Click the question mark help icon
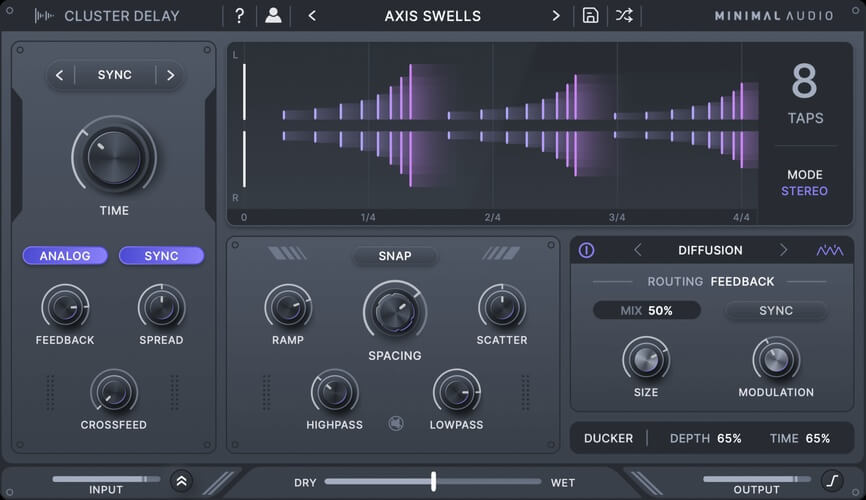Viewport: 866px width, 500px height. click(239, 16)
